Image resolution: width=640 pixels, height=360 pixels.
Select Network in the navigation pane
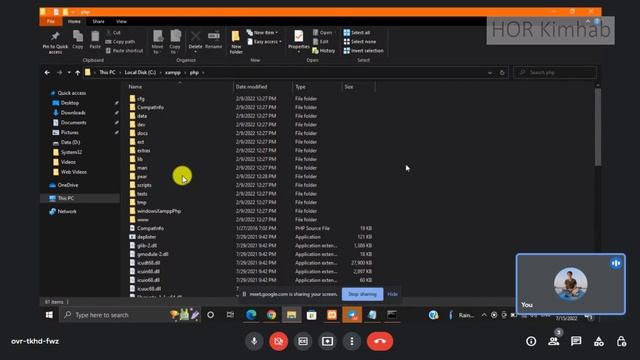click(x=67, y=211)
